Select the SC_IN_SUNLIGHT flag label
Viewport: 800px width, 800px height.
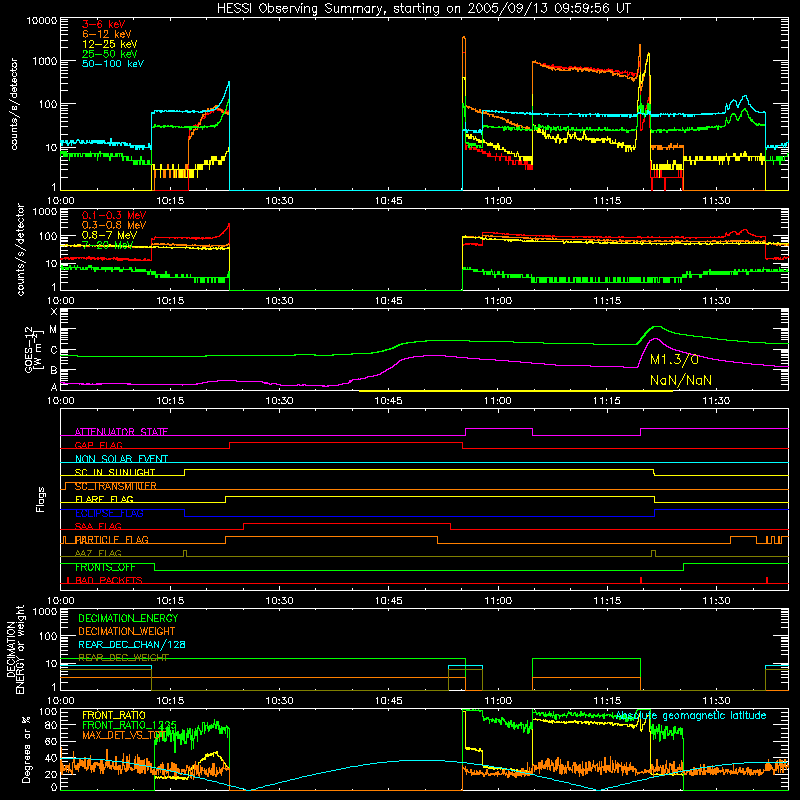click(x=115, y=472)
